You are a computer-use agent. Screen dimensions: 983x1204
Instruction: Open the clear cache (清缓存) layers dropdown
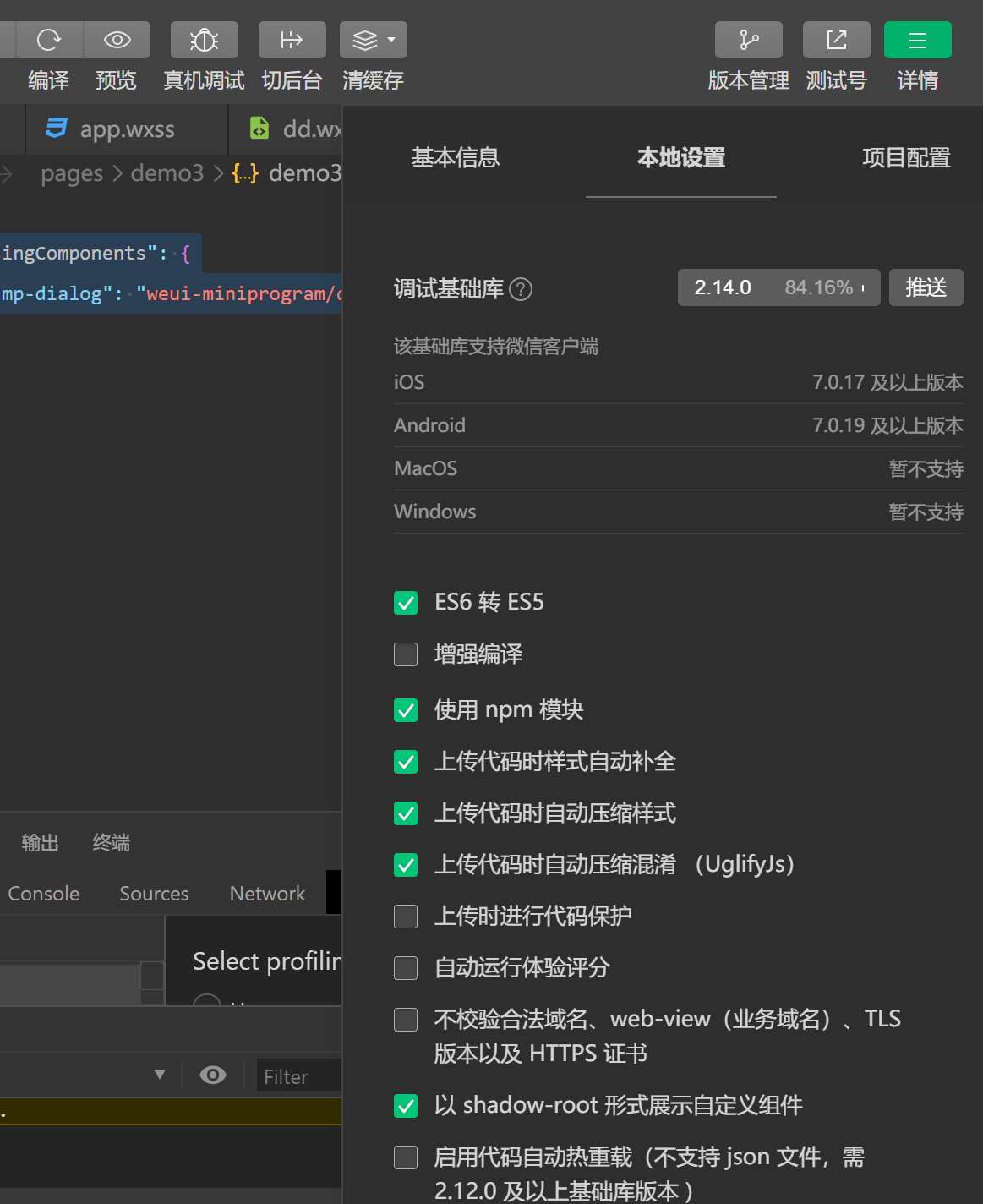point(374,40)
